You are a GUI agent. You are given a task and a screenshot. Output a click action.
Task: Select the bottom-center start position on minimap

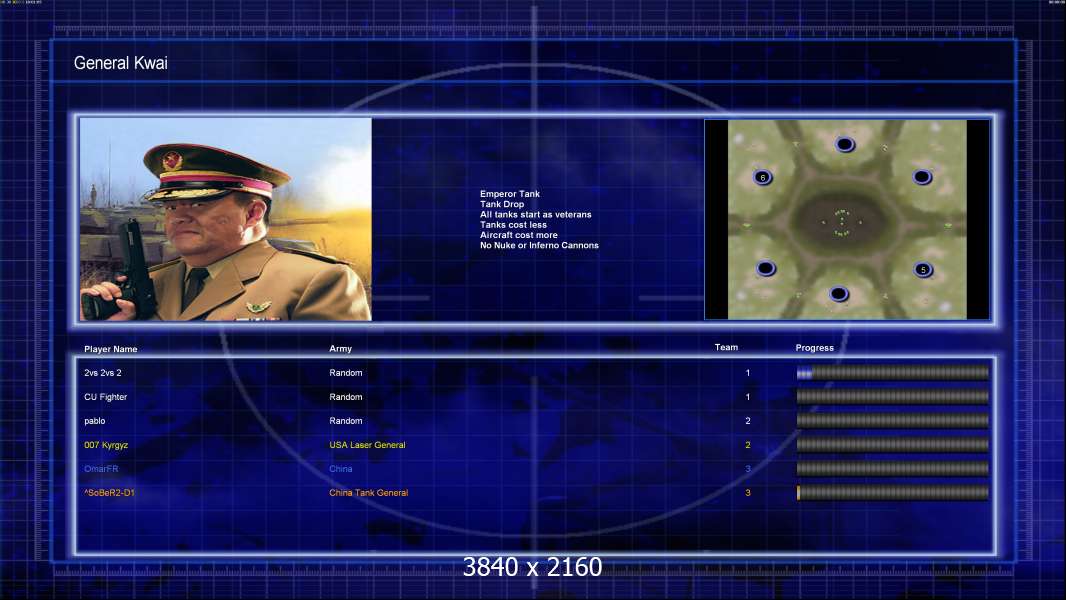839,294
